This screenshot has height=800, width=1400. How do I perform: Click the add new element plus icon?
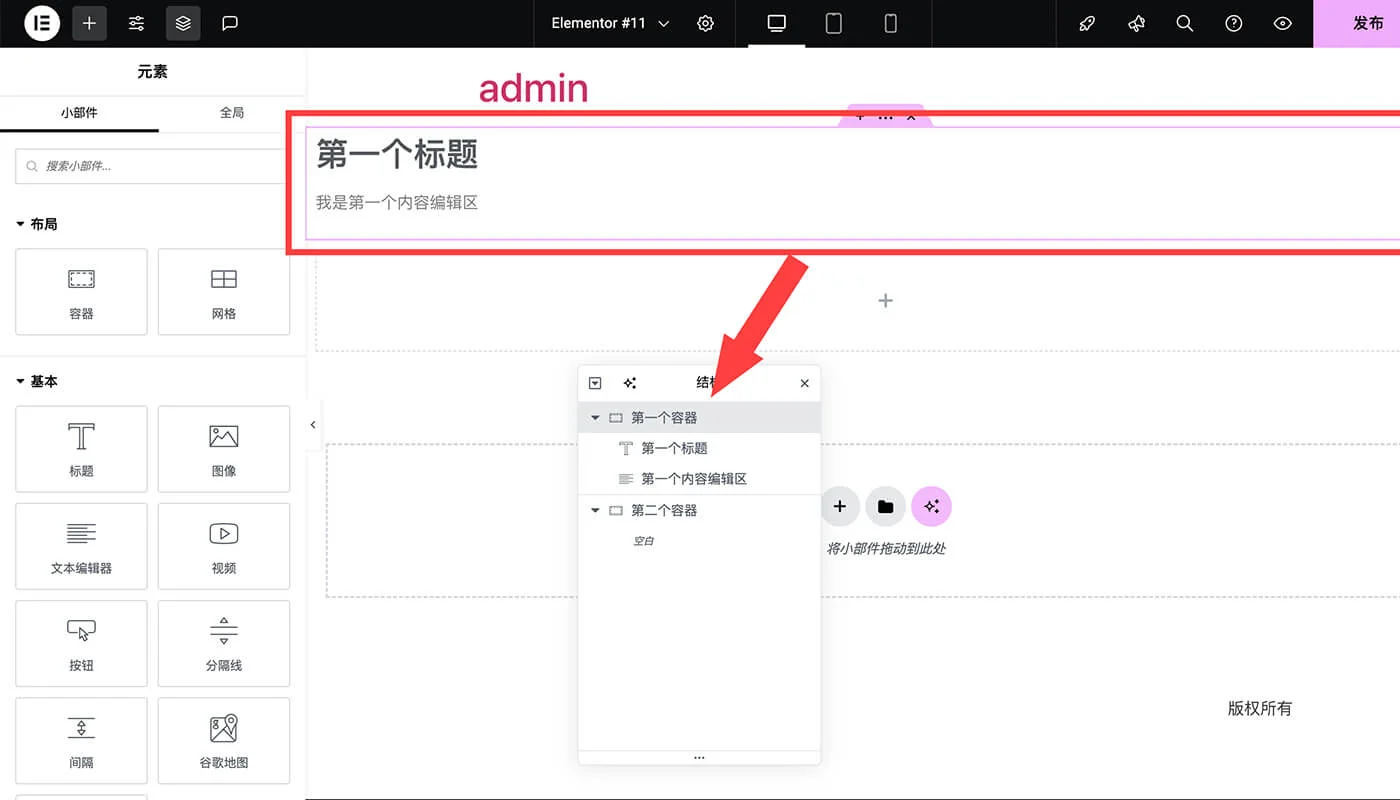[x=89, y=23]
